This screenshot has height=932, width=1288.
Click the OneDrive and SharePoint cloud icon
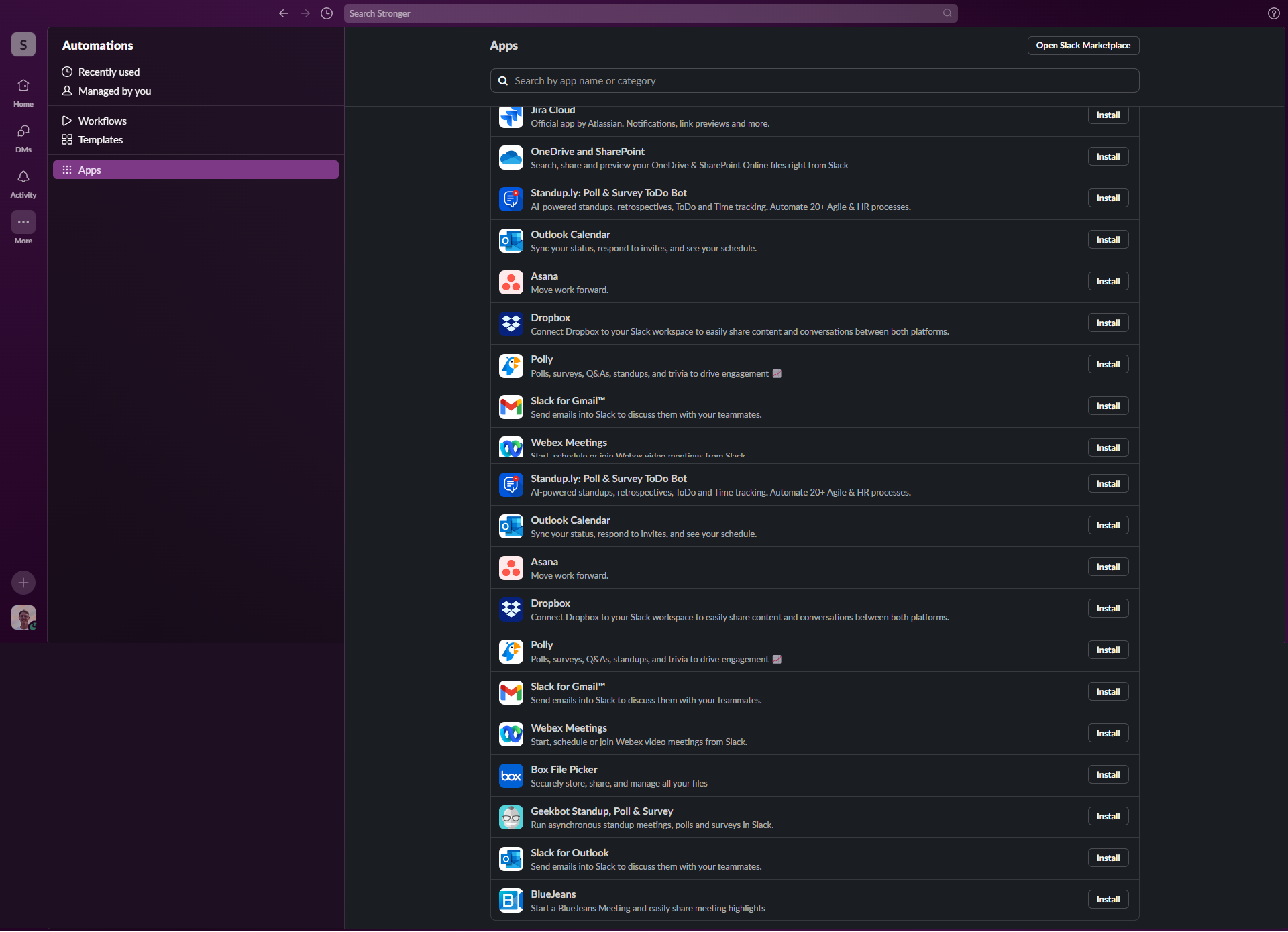pos(511,158)
